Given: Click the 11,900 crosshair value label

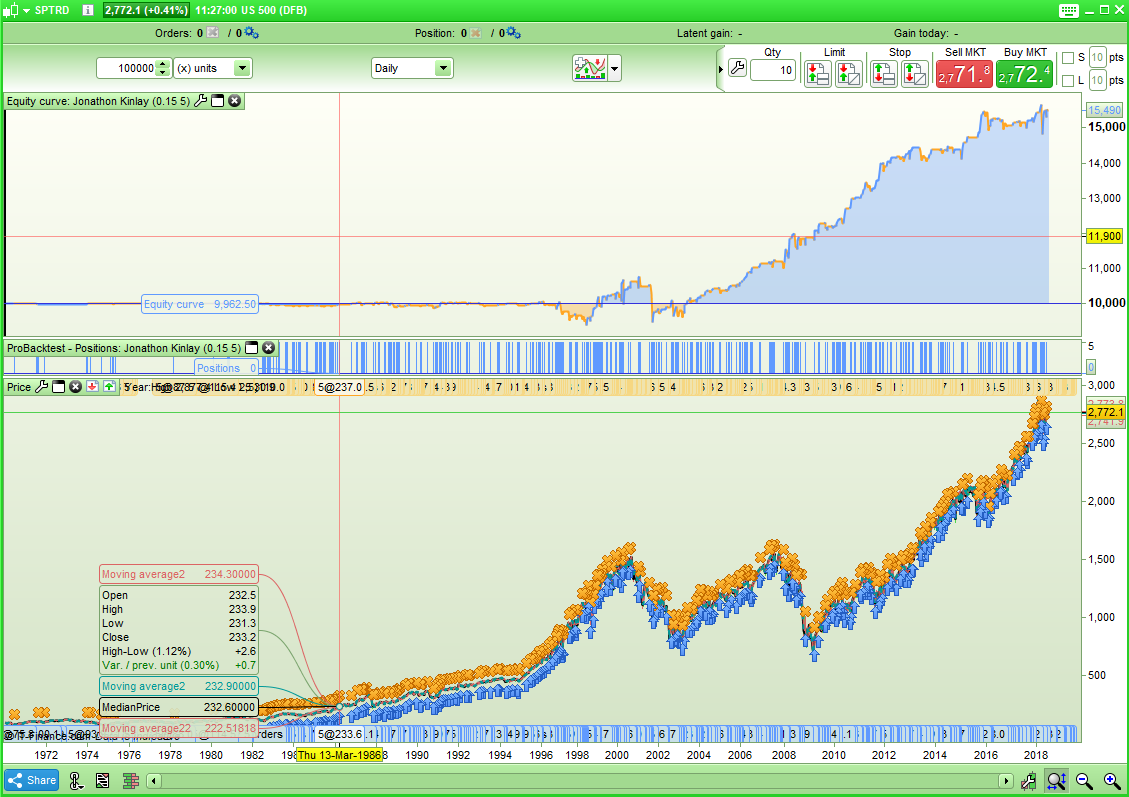Looking at the screenshot, I should tap(1105, 236).
